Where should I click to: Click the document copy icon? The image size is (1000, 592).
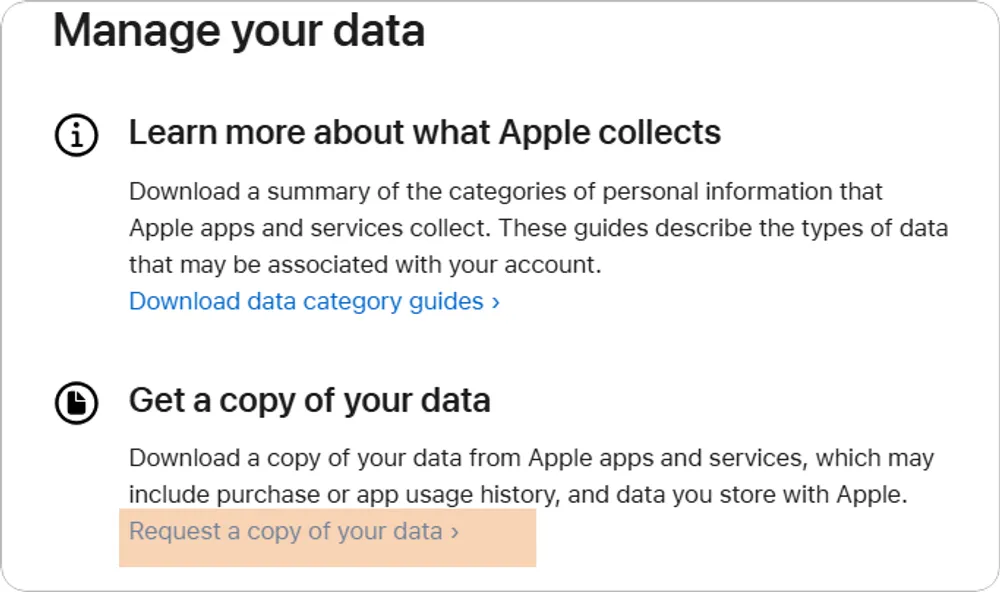click(x=76, y=403)
